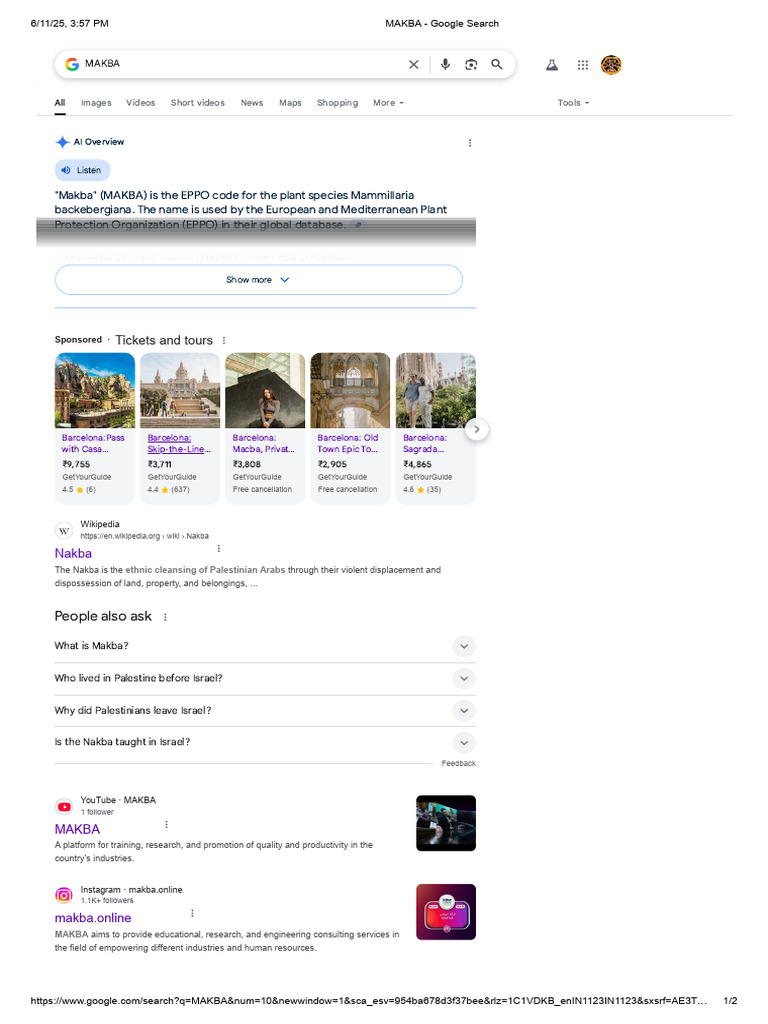Open YouTube MAKBA result options menu
The width and height of the screenshot is (768, 1024).
click(167, 824)
